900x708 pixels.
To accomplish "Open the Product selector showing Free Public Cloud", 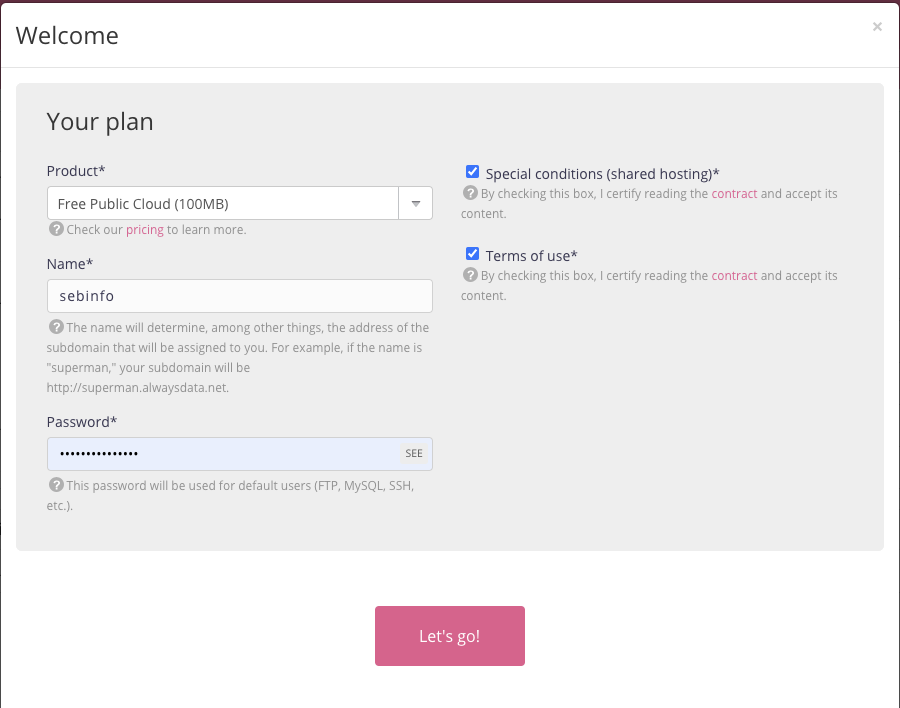I will pyautogui.click(x=222, y=204).
